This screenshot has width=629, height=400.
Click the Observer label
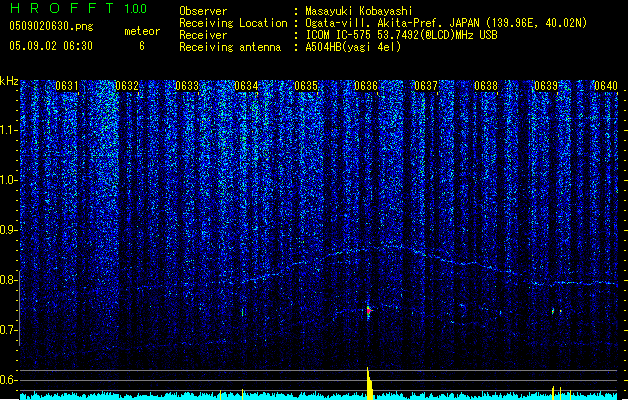203,11
